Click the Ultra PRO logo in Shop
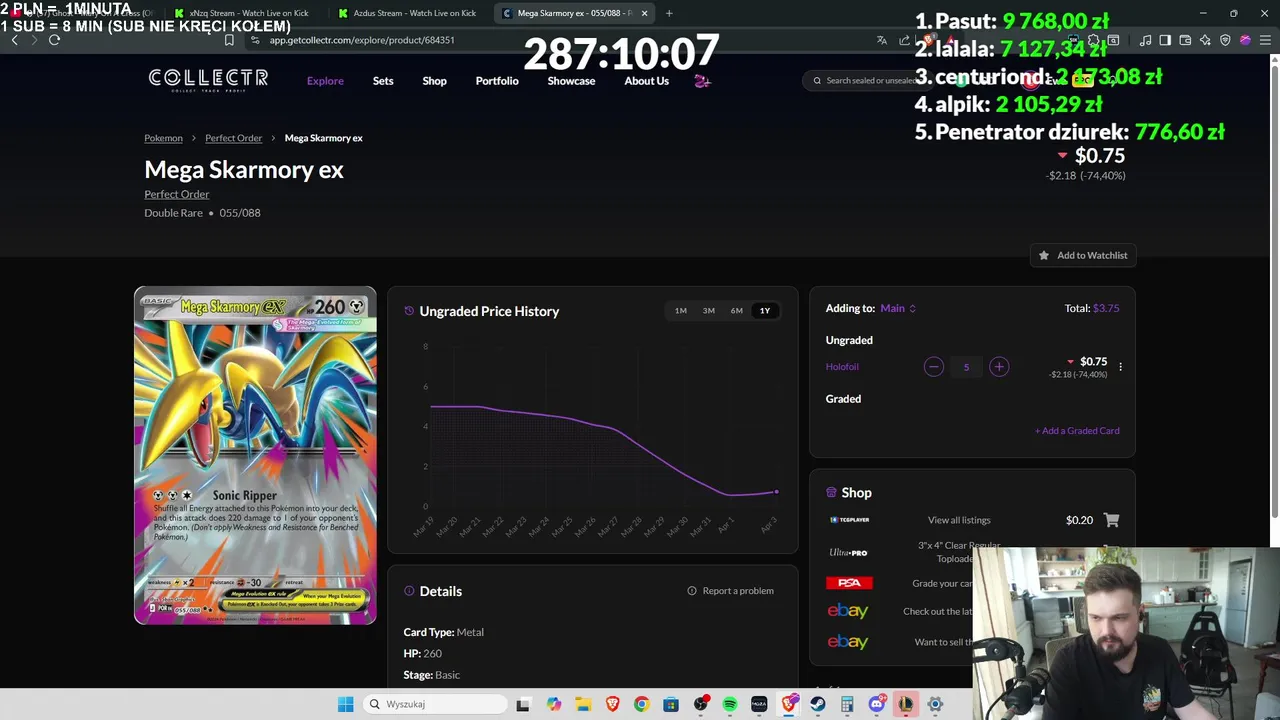The height and width of the screenshot is (720, 1280). tap(848, 552)
